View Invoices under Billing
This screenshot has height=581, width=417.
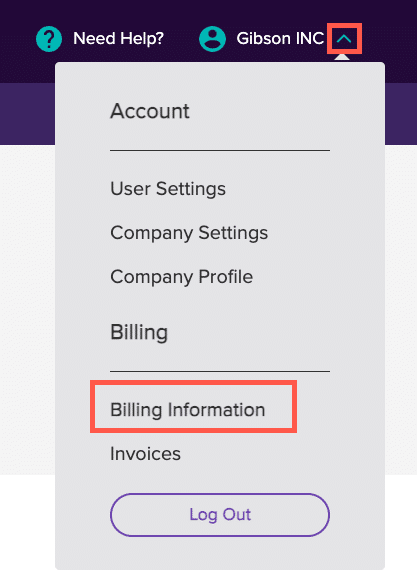(145, 454)
